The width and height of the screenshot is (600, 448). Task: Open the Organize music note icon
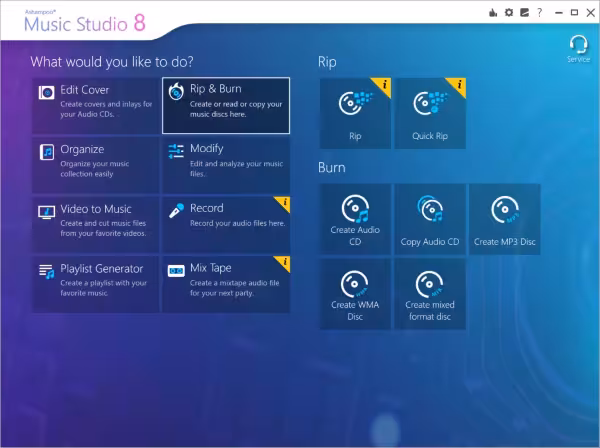point(47,152)
